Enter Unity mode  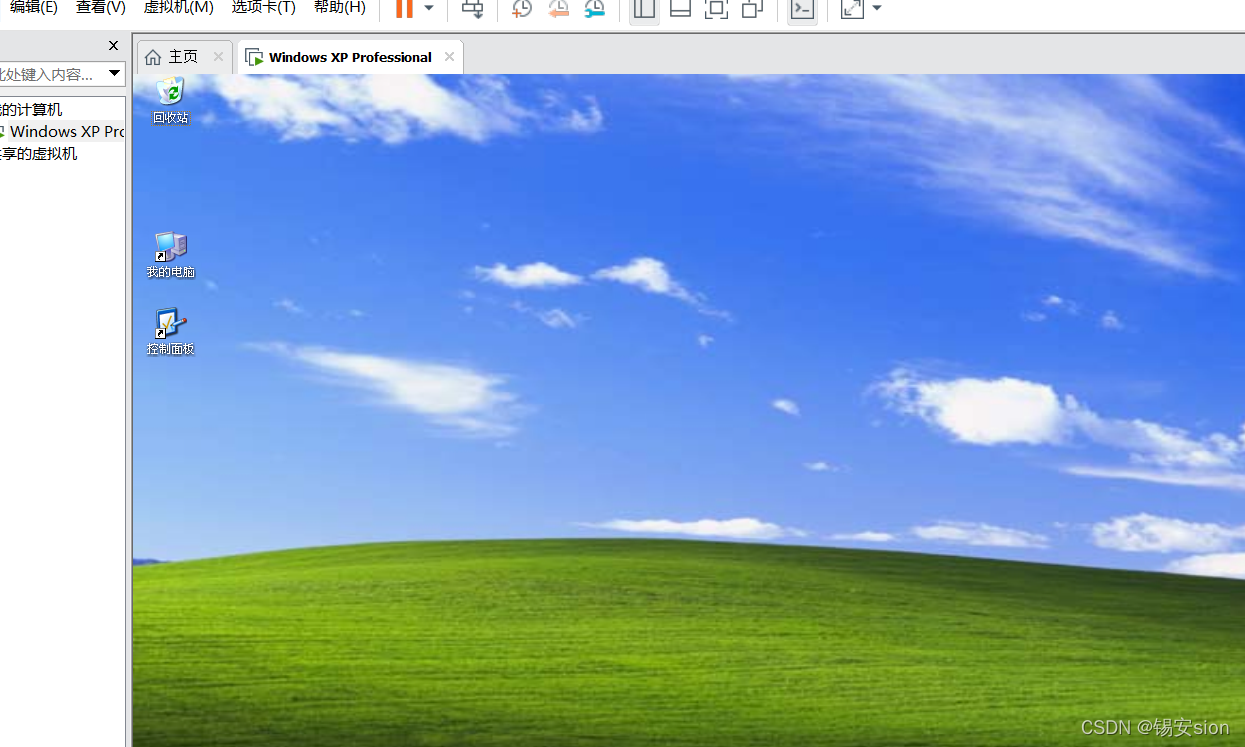point(752,9)
